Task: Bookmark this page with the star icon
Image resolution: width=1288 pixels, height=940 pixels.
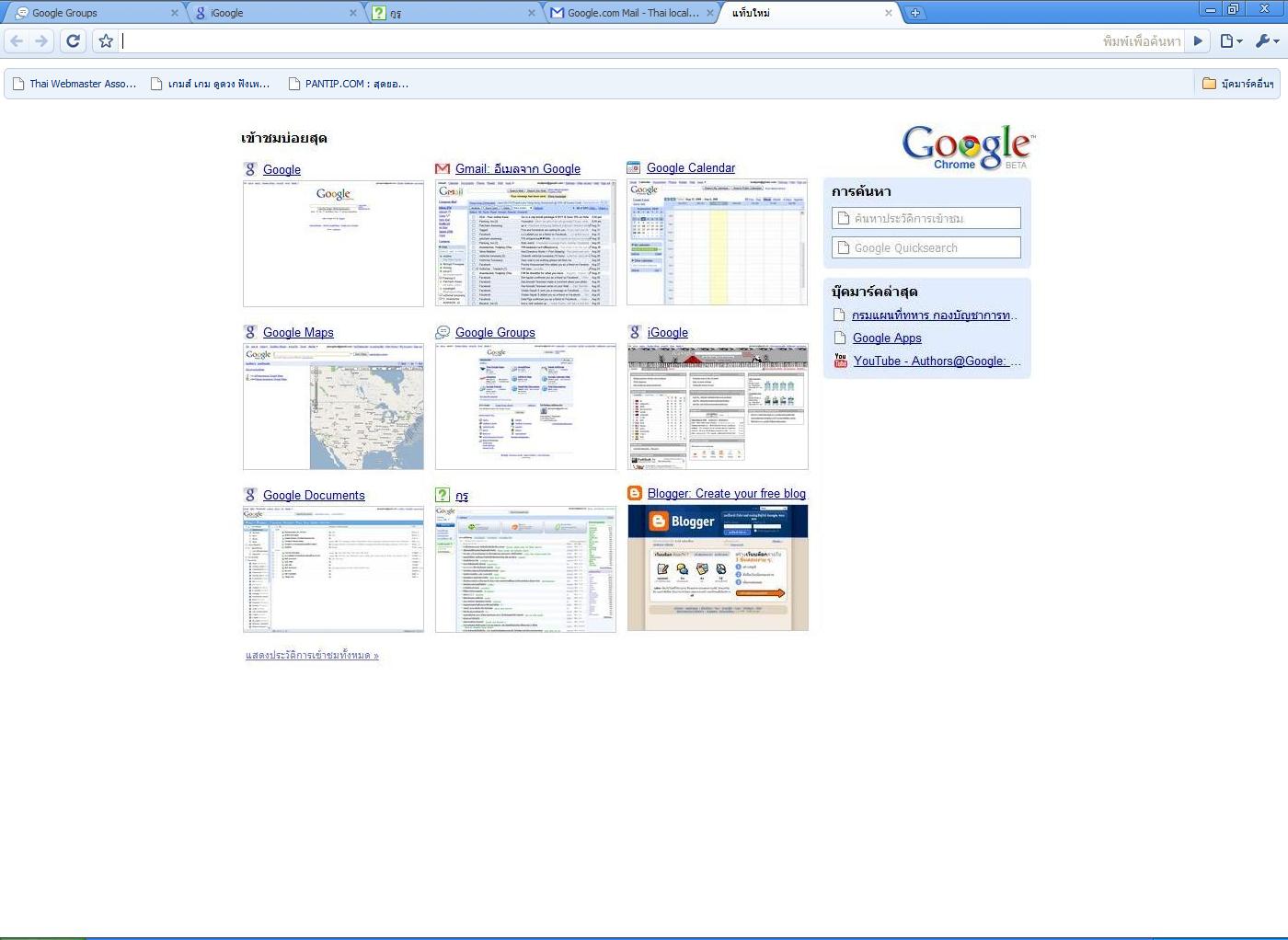Action: (106, 40)
